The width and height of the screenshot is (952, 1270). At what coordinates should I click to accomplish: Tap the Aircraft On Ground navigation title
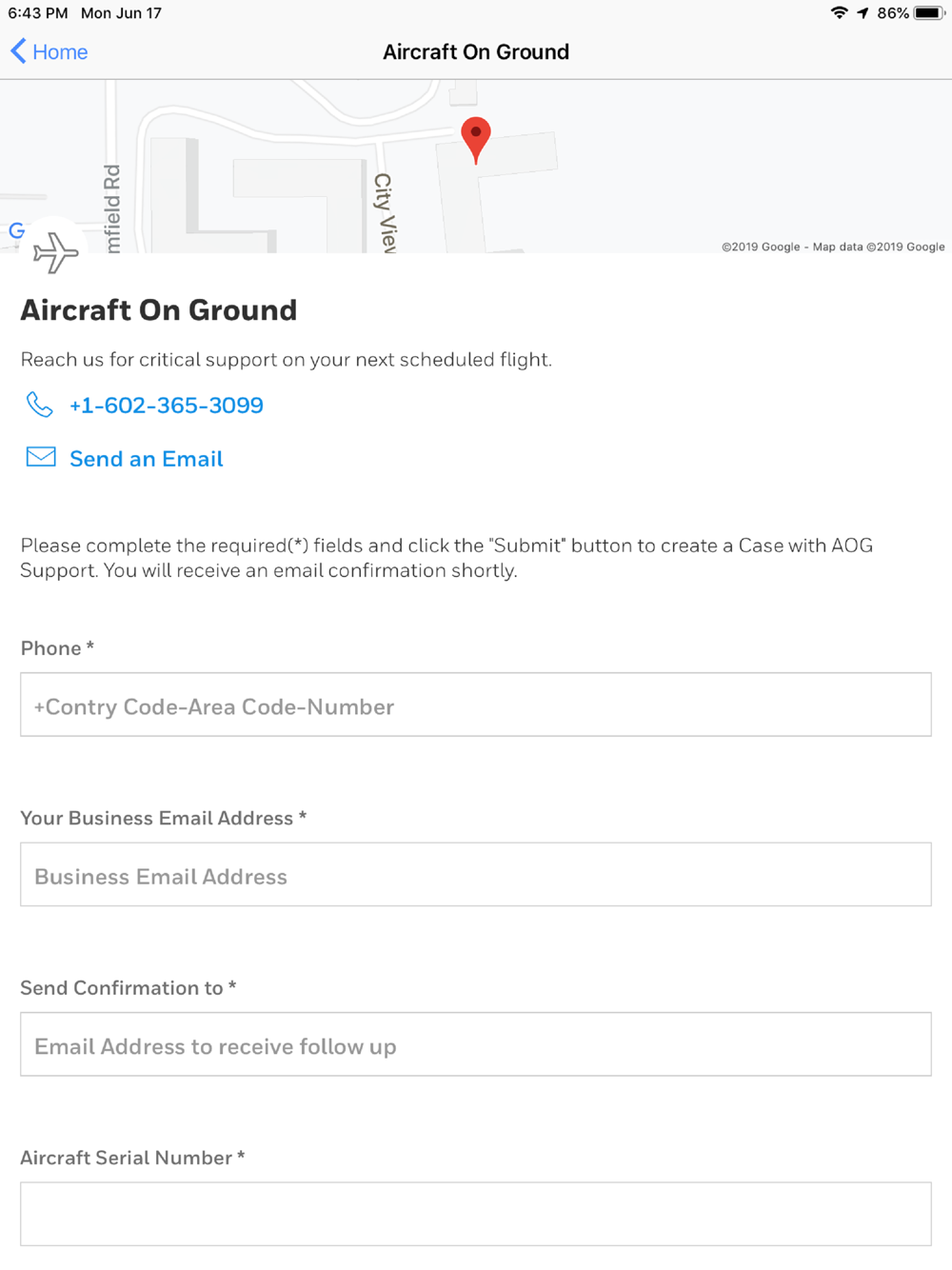(476, 52)
